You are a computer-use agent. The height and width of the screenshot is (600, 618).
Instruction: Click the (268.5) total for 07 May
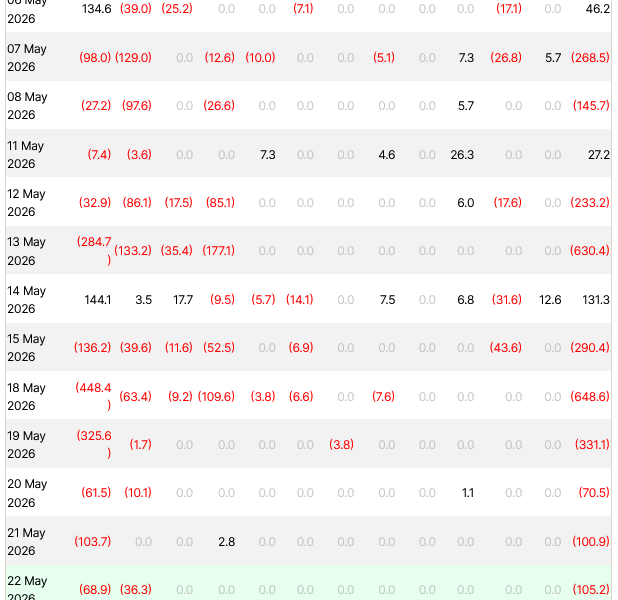click(x=590, y=58)
